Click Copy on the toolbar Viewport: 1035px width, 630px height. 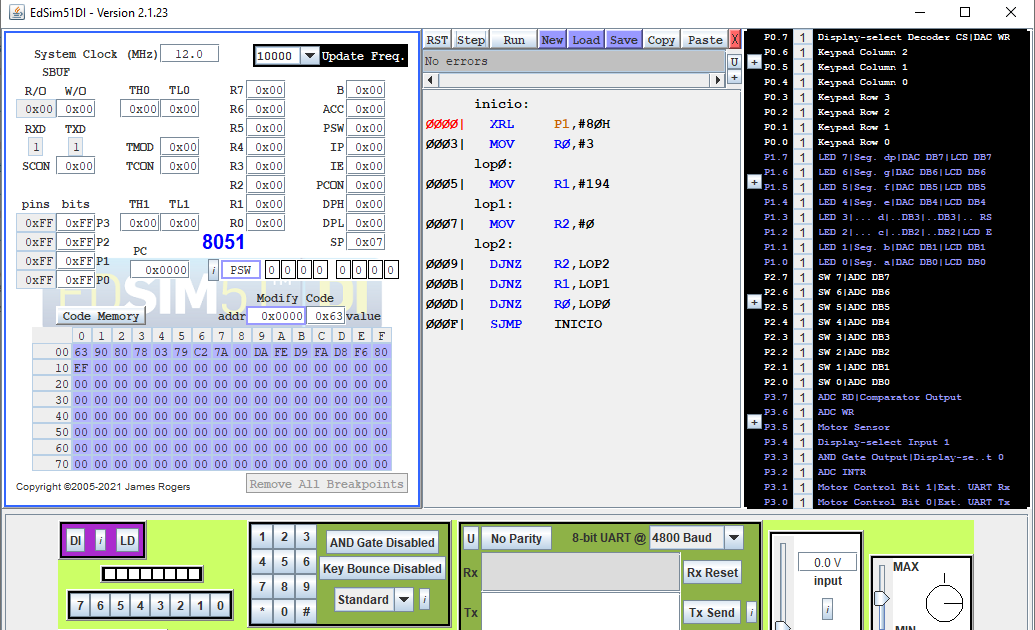pos(661,39)
